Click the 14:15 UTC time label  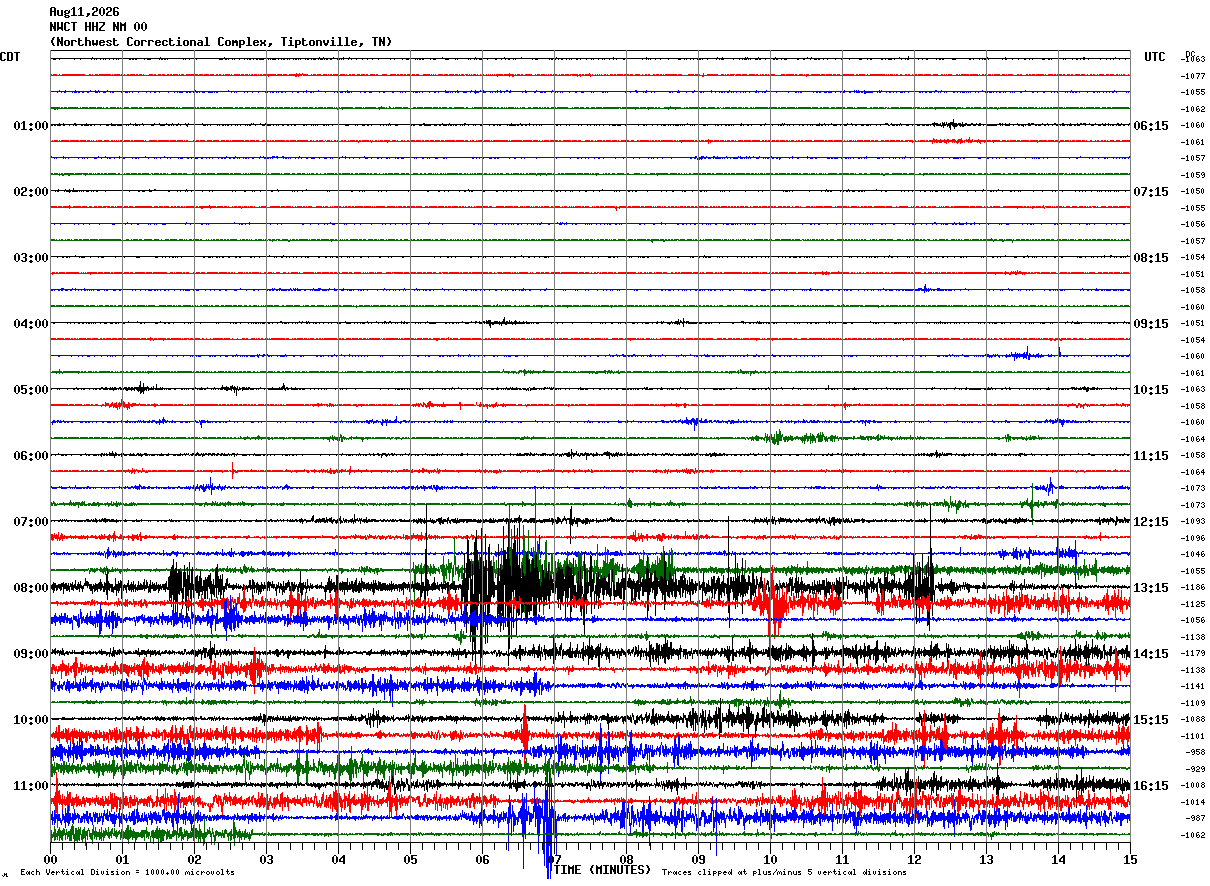(x=1151, y=654)
